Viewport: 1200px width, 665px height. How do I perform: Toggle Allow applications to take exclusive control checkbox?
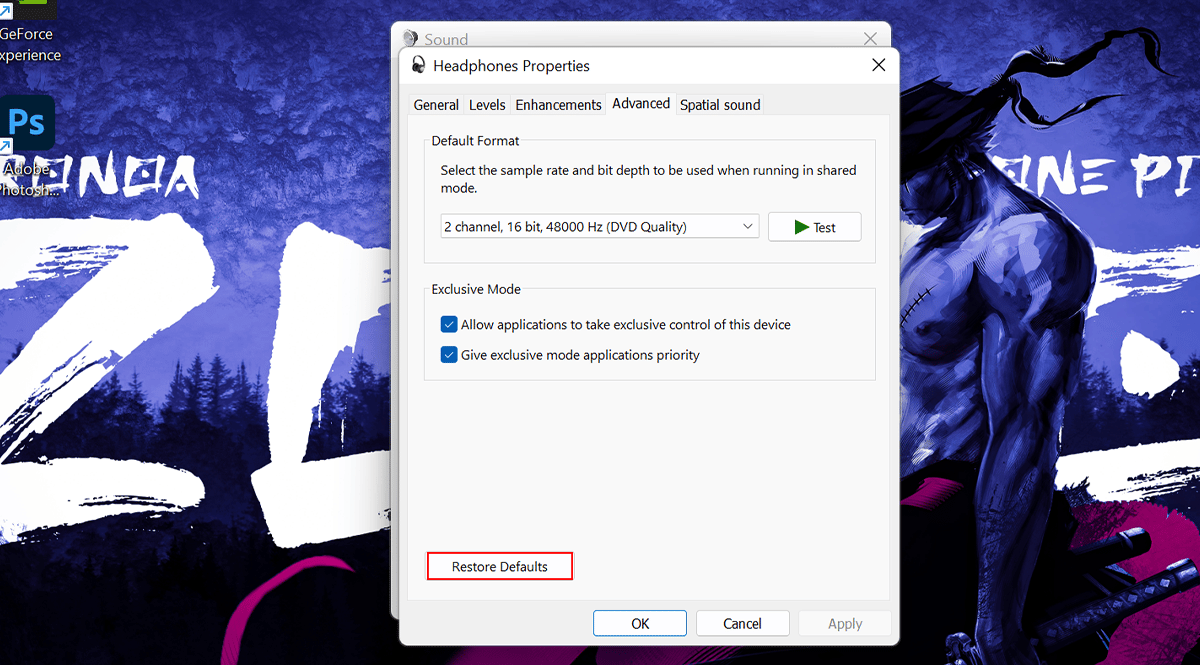pyautogui.click(x=449, y=324)
